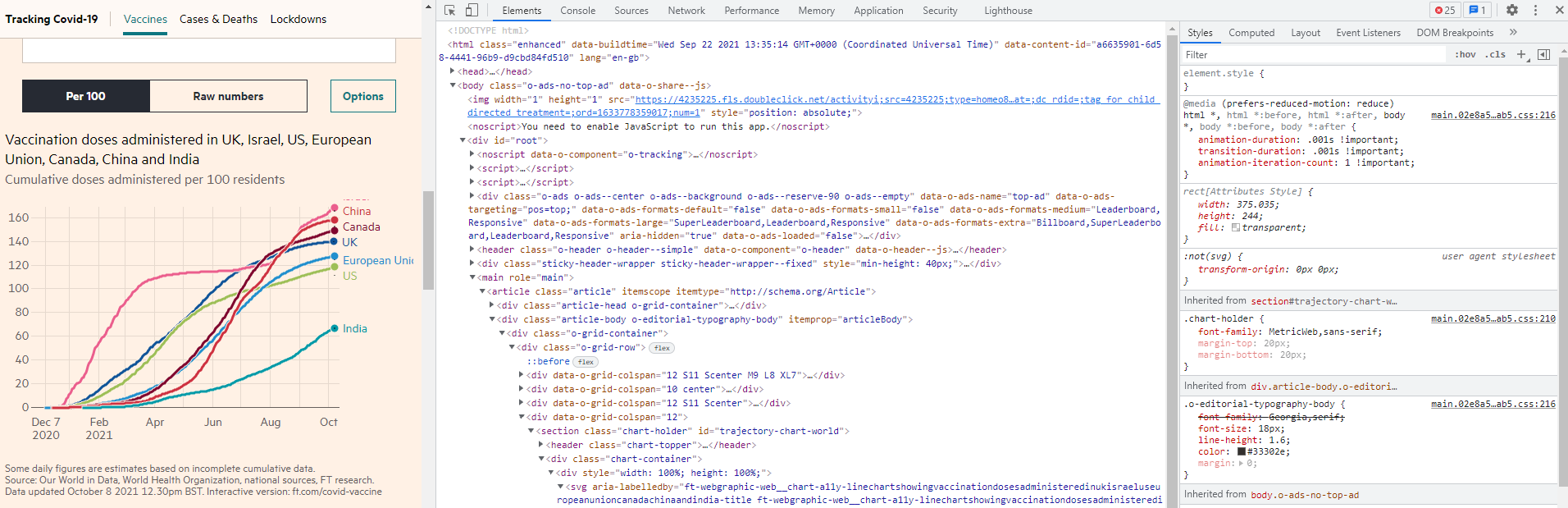Switch to the Network tab
The width and height of the screenshot is (1568, 508).
point(686,11)
